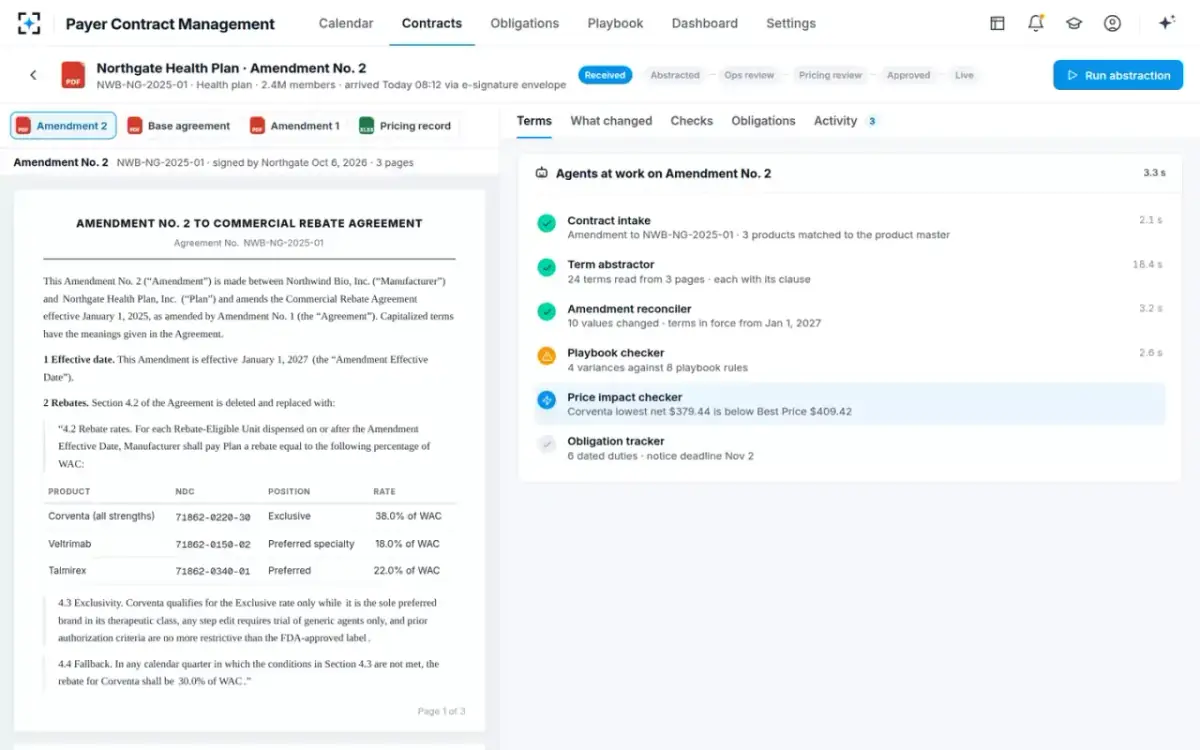
Task: Select the Base agreement document tab
Action: point(179,126)
